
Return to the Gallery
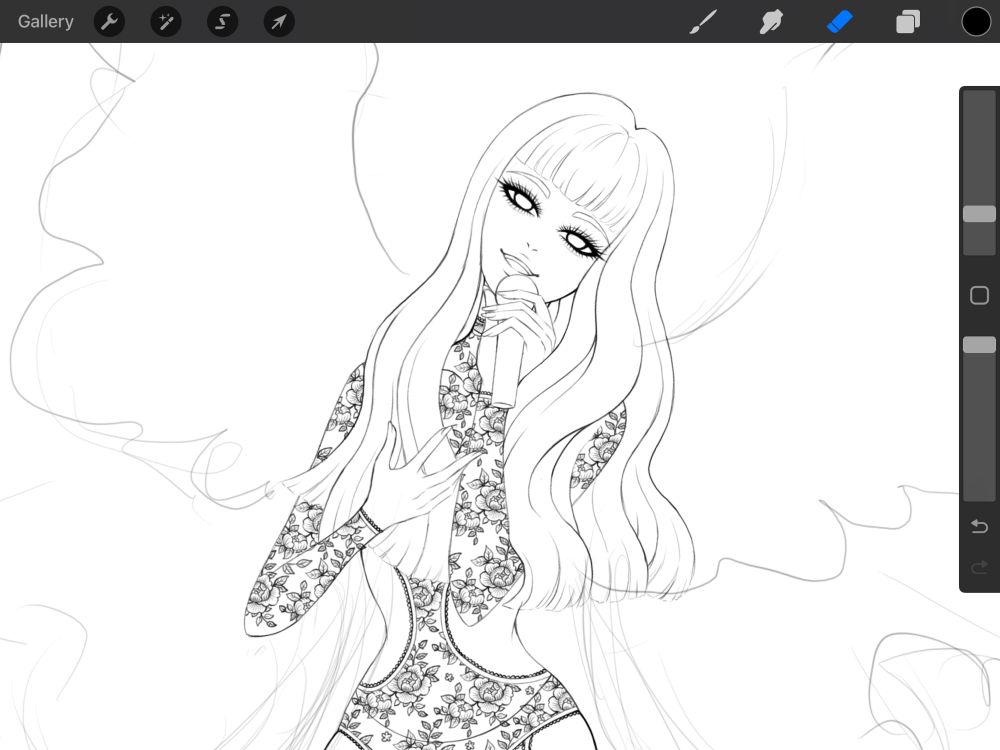tap(45, 22)
